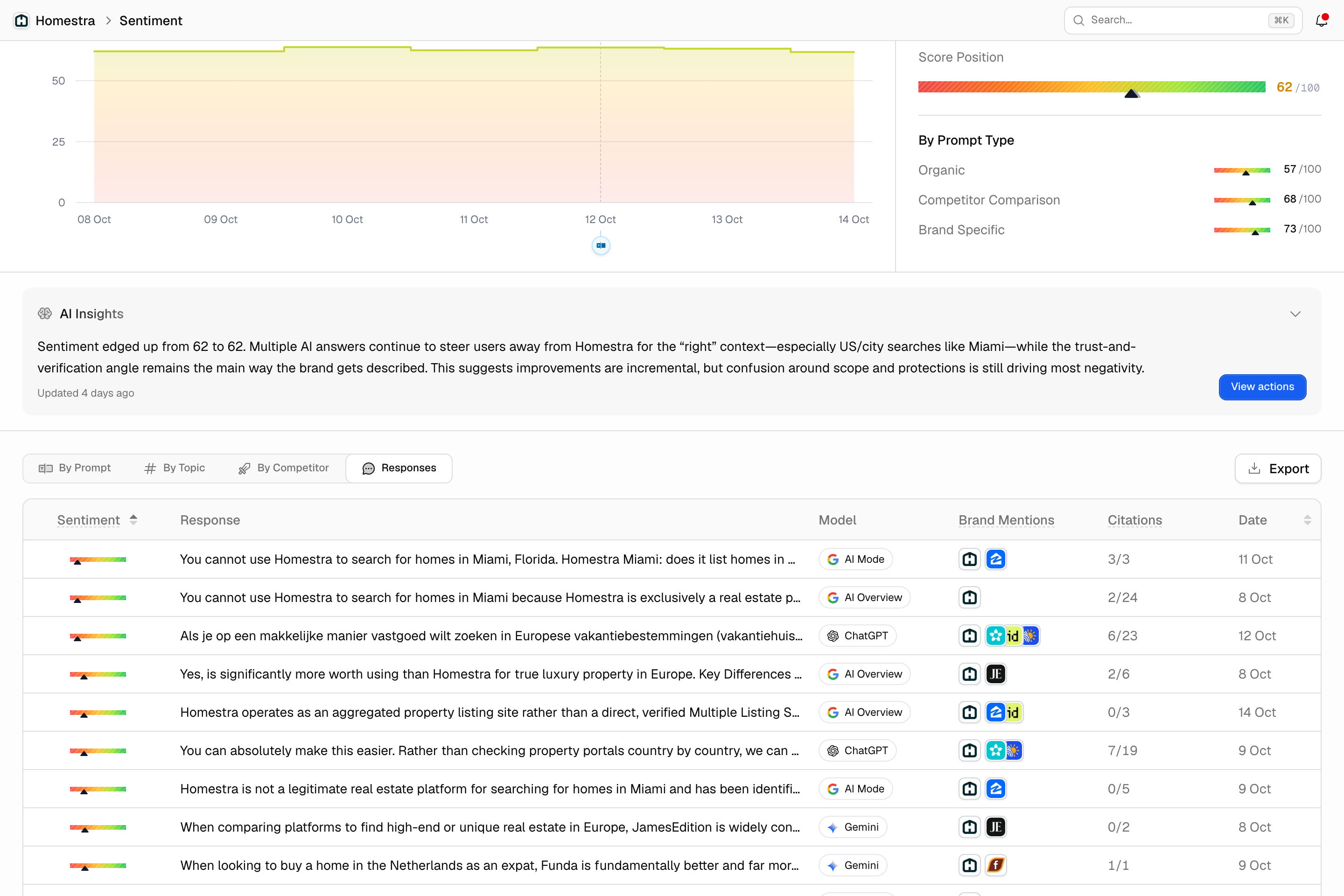Click the OpenAI icon in the 12 Oct ChatGPT badge
1344x896 pixels.
(x=833, y=636)
